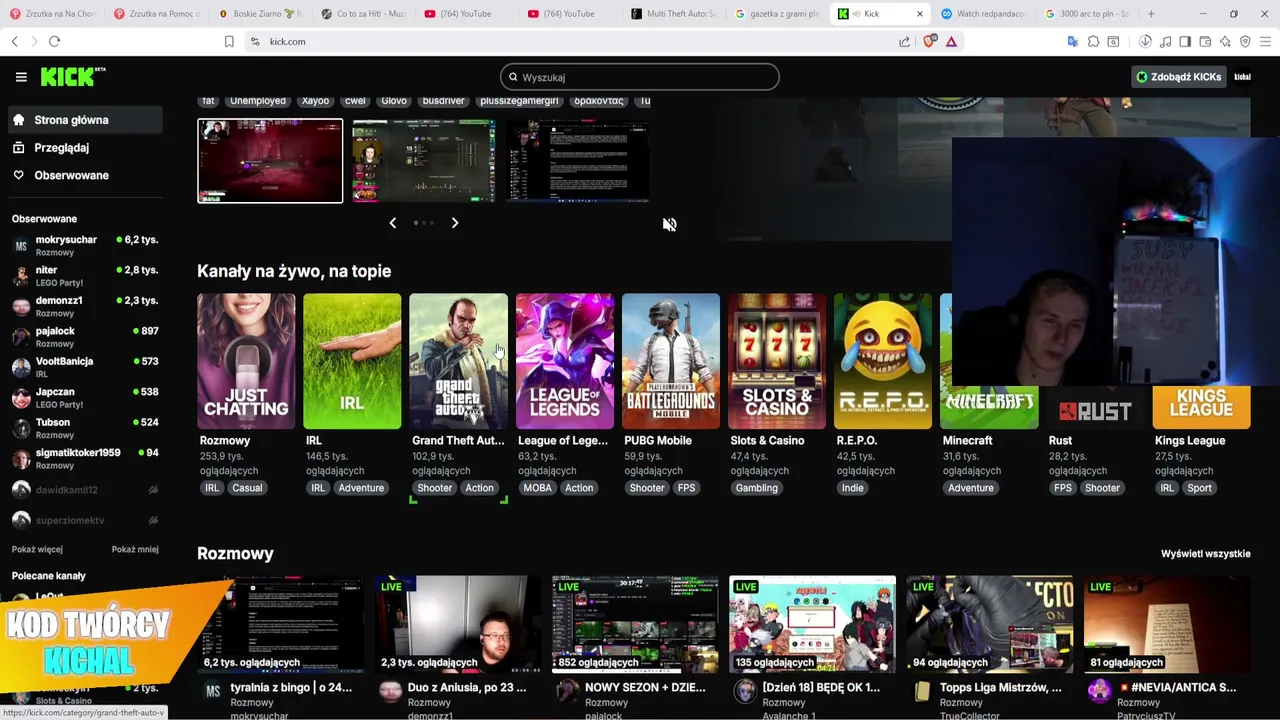This screenshot has height=720, width=1280.
Task: Open followed channel niter
Action: pyautogui.click(x=84, y=276)
